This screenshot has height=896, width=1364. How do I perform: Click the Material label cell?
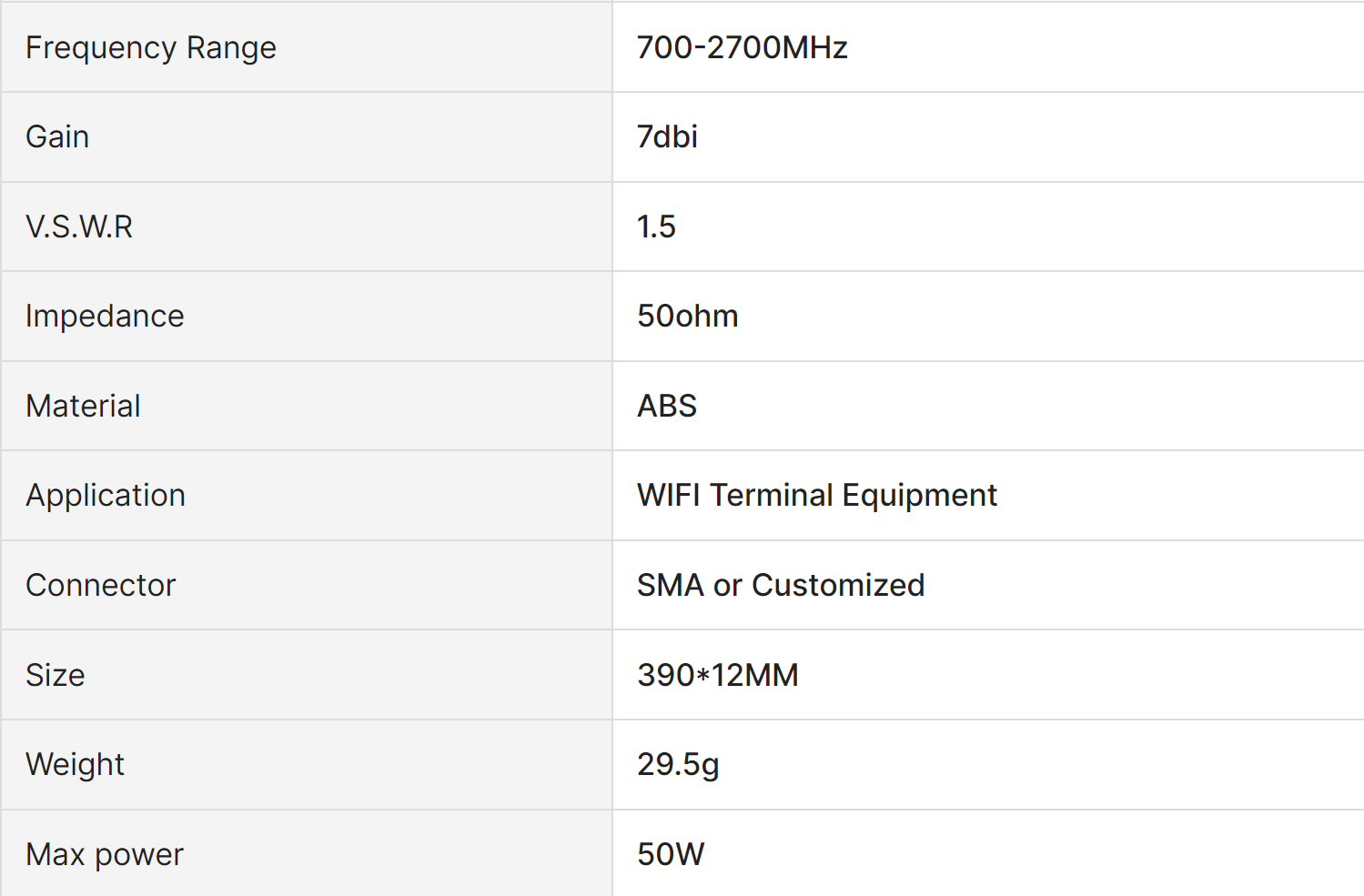(x=83, y=406)
